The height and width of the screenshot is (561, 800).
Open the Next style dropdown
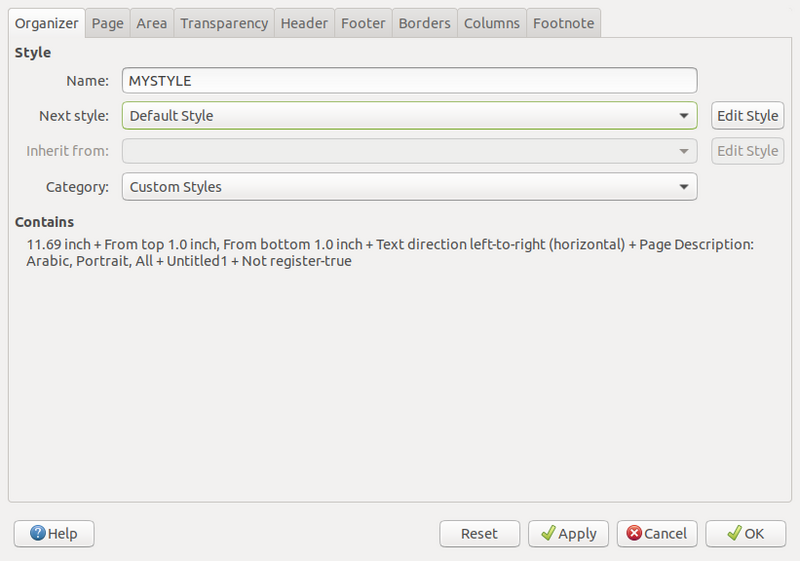click(410, 116)
